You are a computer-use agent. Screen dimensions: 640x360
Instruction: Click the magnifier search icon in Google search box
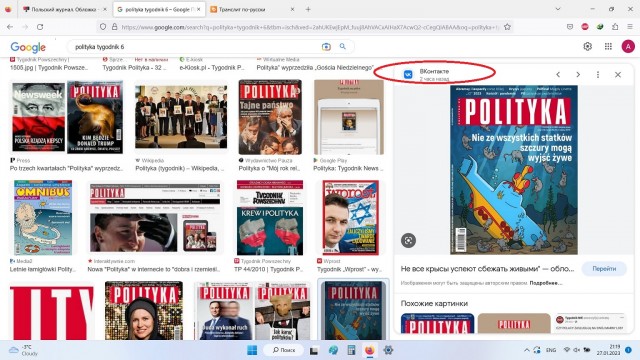[343, 47]
